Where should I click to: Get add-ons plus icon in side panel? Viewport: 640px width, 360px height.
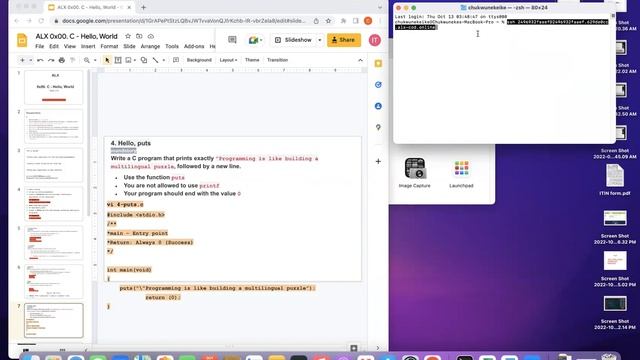point(378,161)
